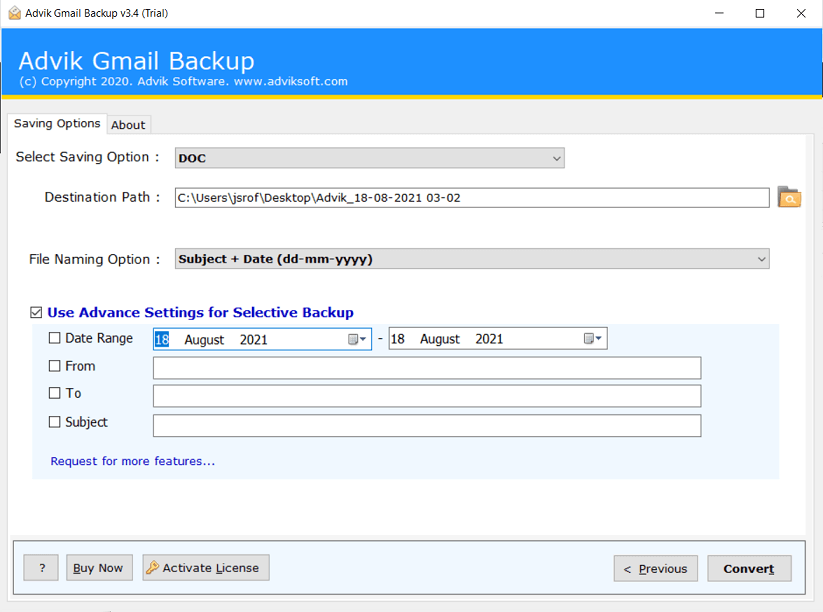823x612 pixels.
Task: Click the key icon on Activate License
Action: 152,567
